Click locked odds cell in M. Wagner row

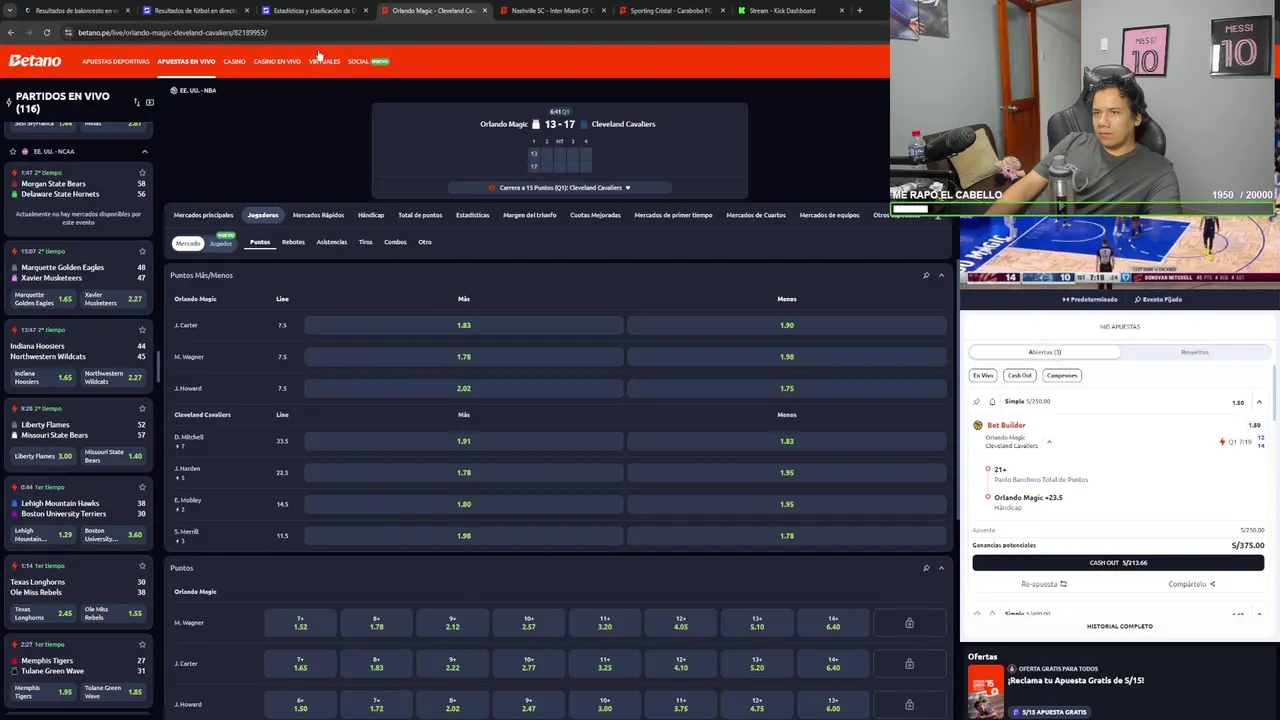coord(909,623)
